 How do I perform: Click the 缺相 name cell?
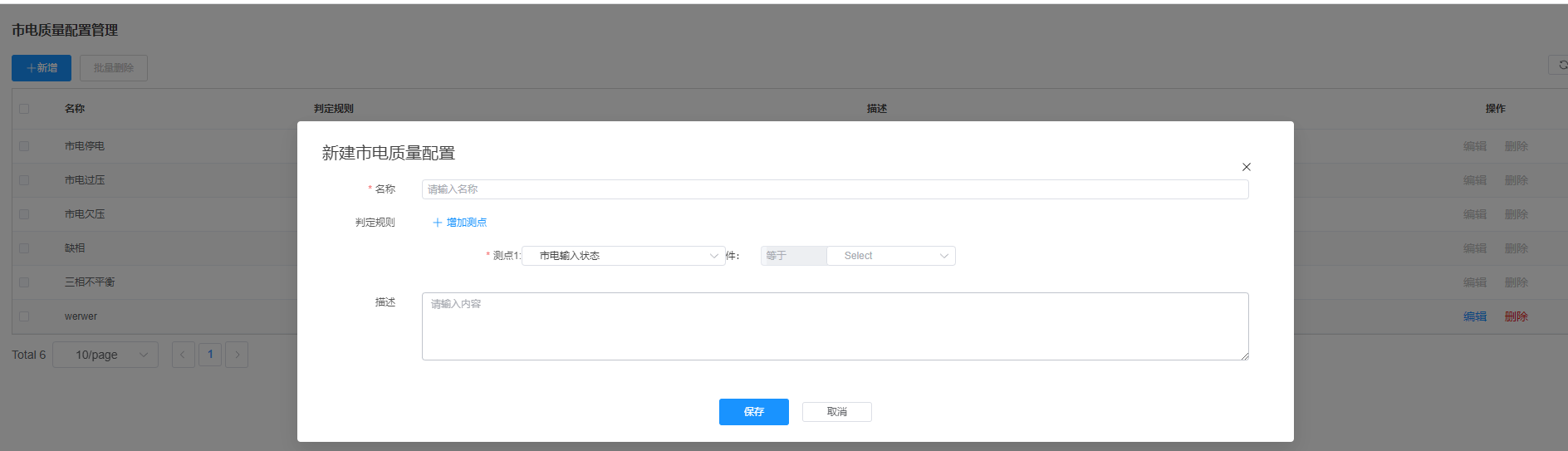(75, 248)
